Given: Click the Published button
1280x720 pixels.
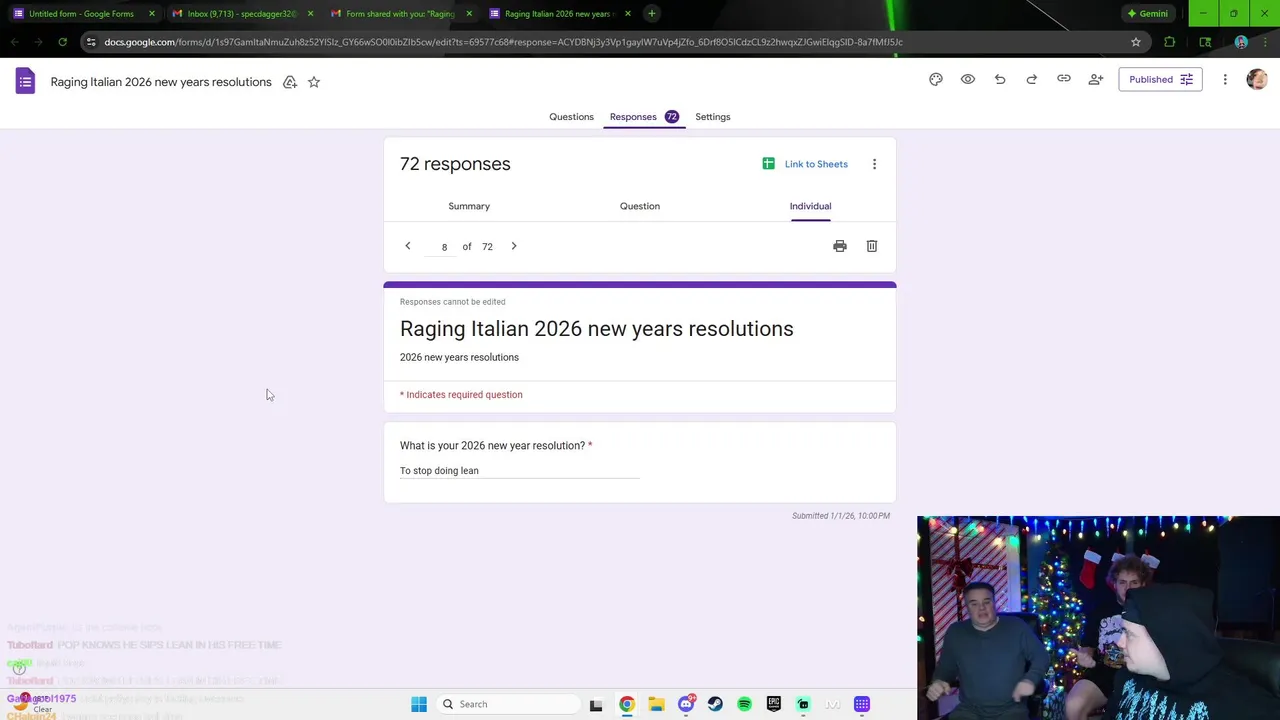Looking at the screenshot, I should click(1160, 79).
